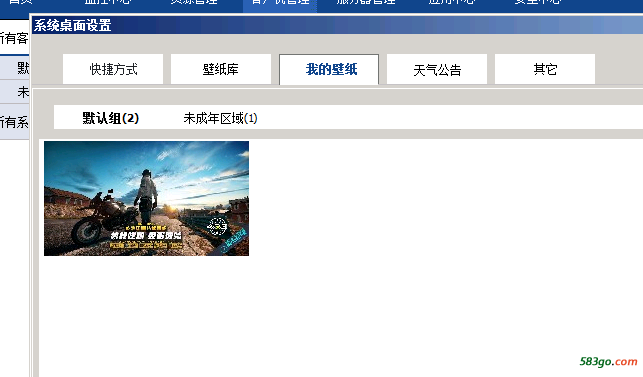
Task: Click the 系统桌面设置 dialog title bar
Action: pos(337,25)
